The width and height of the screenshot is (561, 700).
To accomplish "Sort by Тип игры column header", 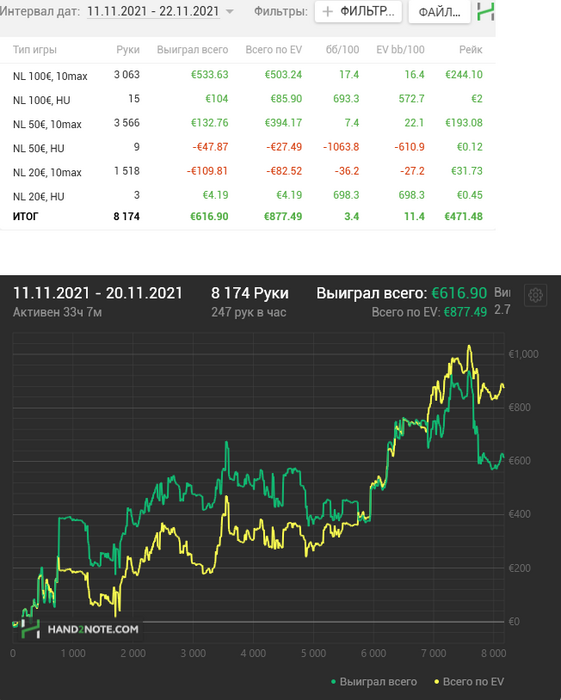I will coord(35,50).
